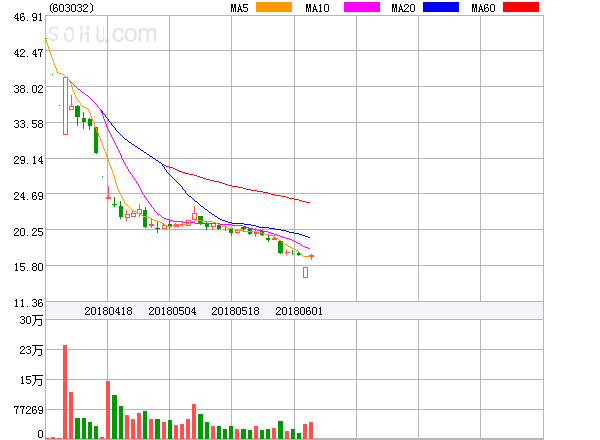Click the 30万 volume axis label

coord(31,320)
